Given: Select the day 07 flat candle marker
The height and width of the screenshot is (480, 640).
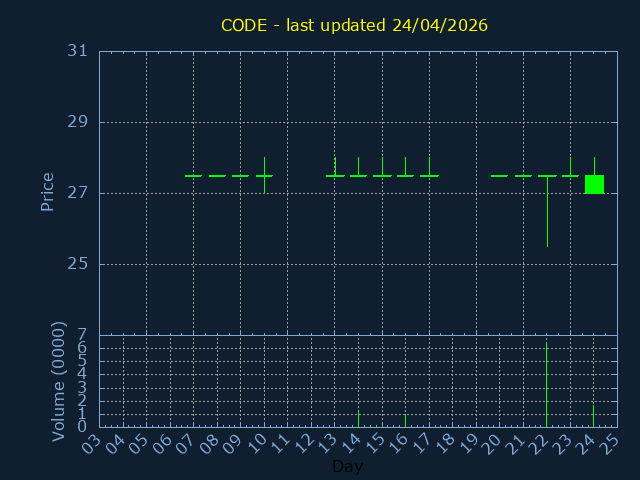Looking at the screenshot, I should [193, 176].
